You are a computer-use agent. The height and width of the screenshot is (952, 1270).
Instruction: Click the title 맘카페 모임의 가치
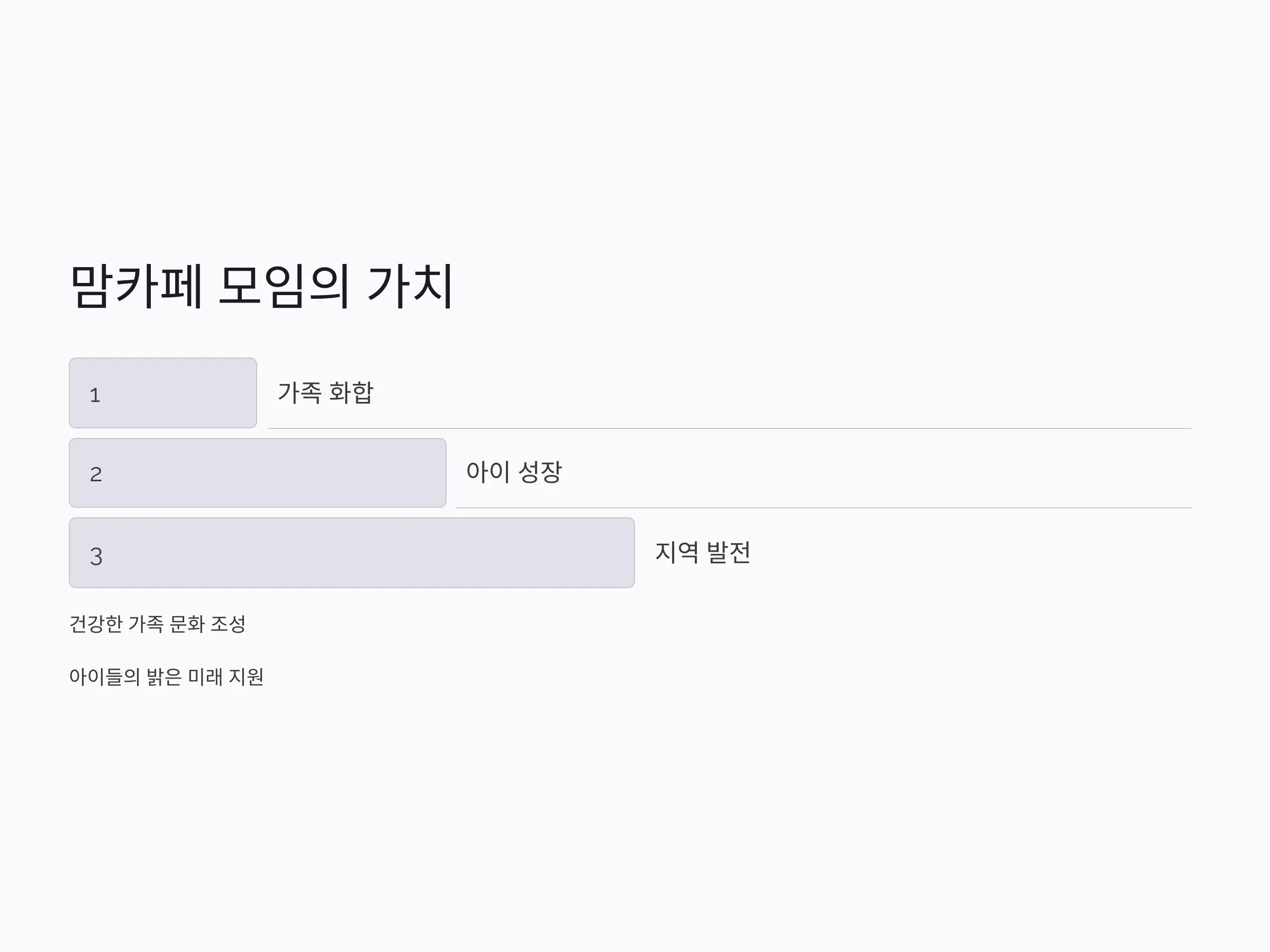262,286
